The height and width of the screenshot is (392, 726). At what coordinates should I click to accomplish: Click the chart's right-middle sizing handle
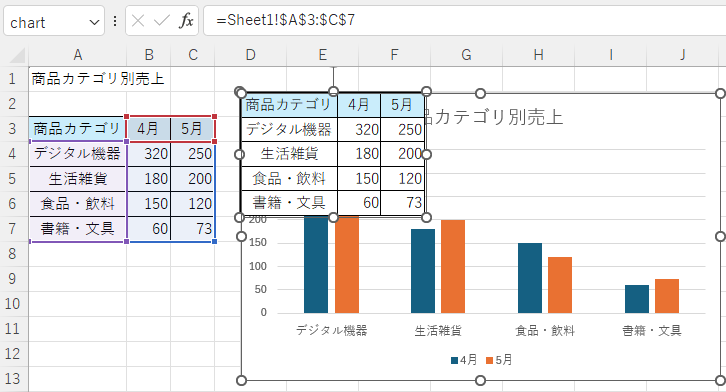[x=720, y=237]
